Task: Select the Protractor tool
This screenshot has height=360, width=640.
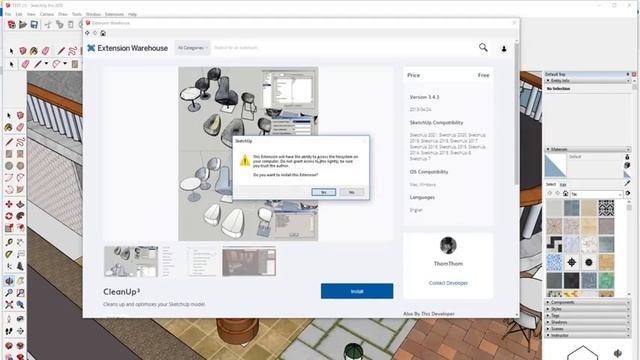Action: click(x=9, y=254)
